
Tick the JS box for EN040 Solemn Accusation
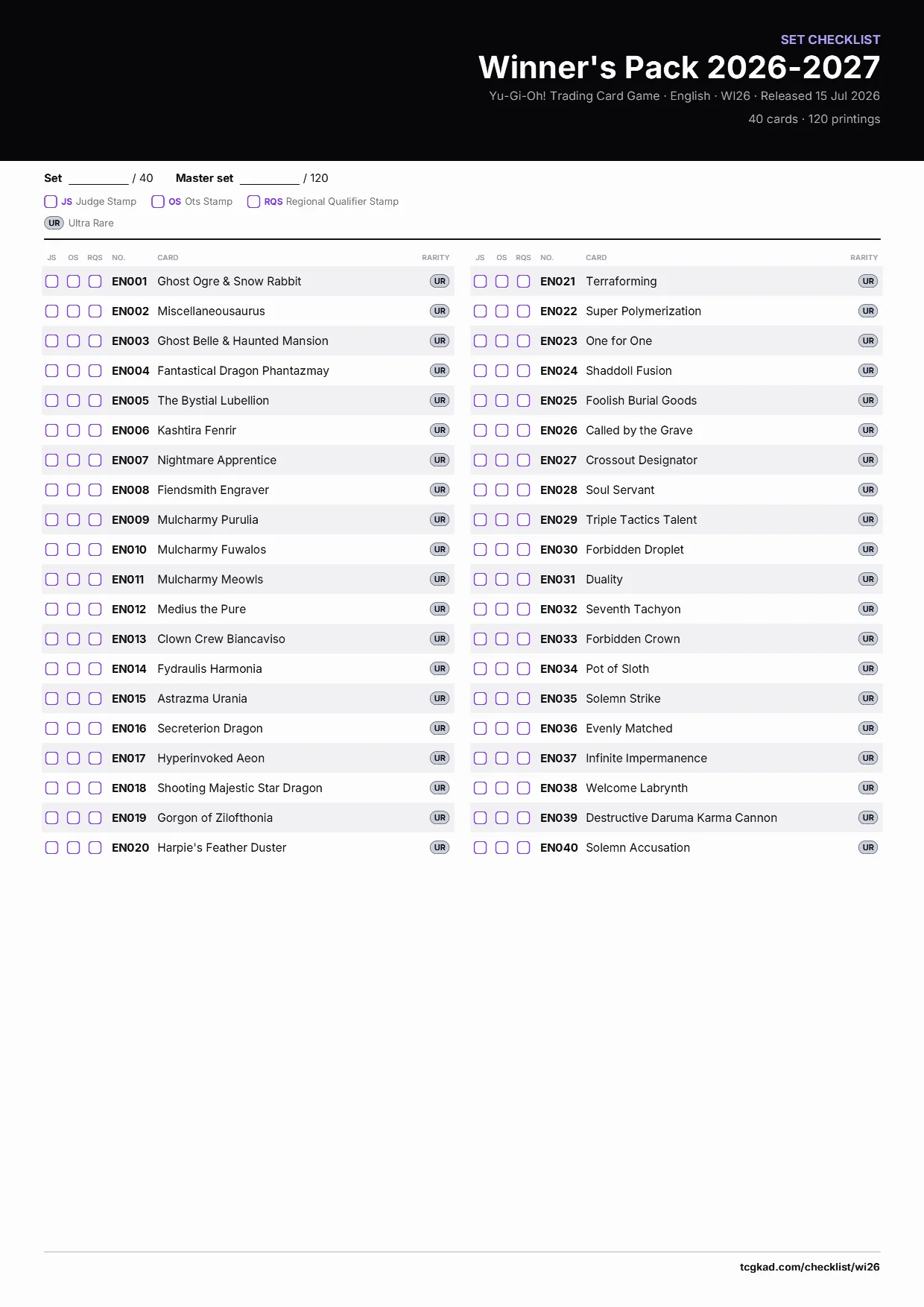(480, 847)
